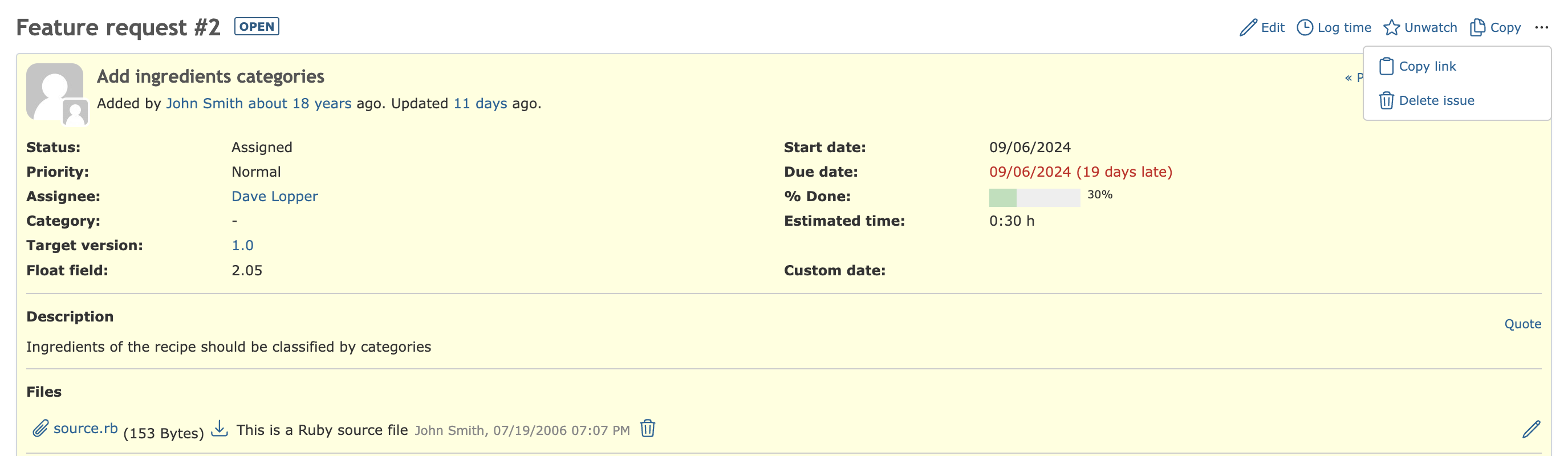This screenshot has height=456, width=1568.
Task: Open assignee Dave Lopper's profile
Action: 274,197
